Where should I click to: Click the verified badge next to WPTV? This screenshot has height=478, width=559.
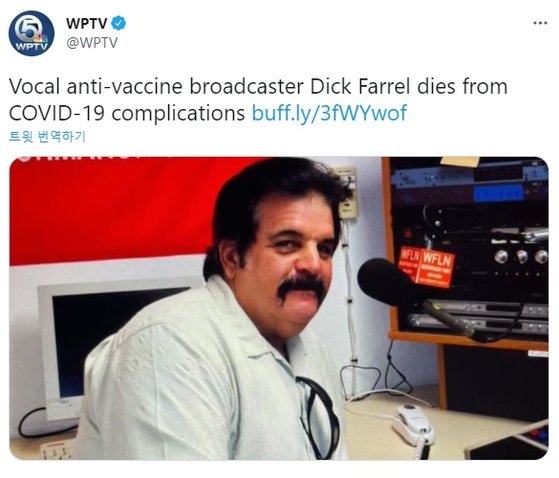point(118,23)
